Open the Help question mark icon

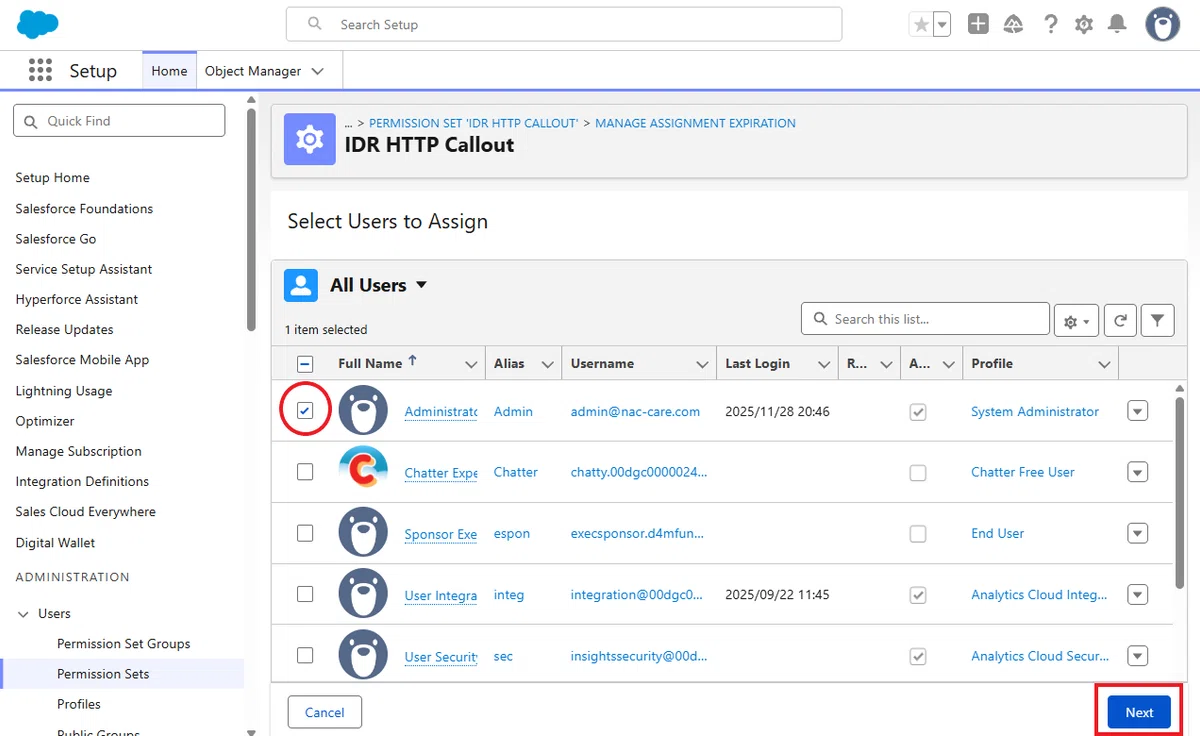[1050, 25]
